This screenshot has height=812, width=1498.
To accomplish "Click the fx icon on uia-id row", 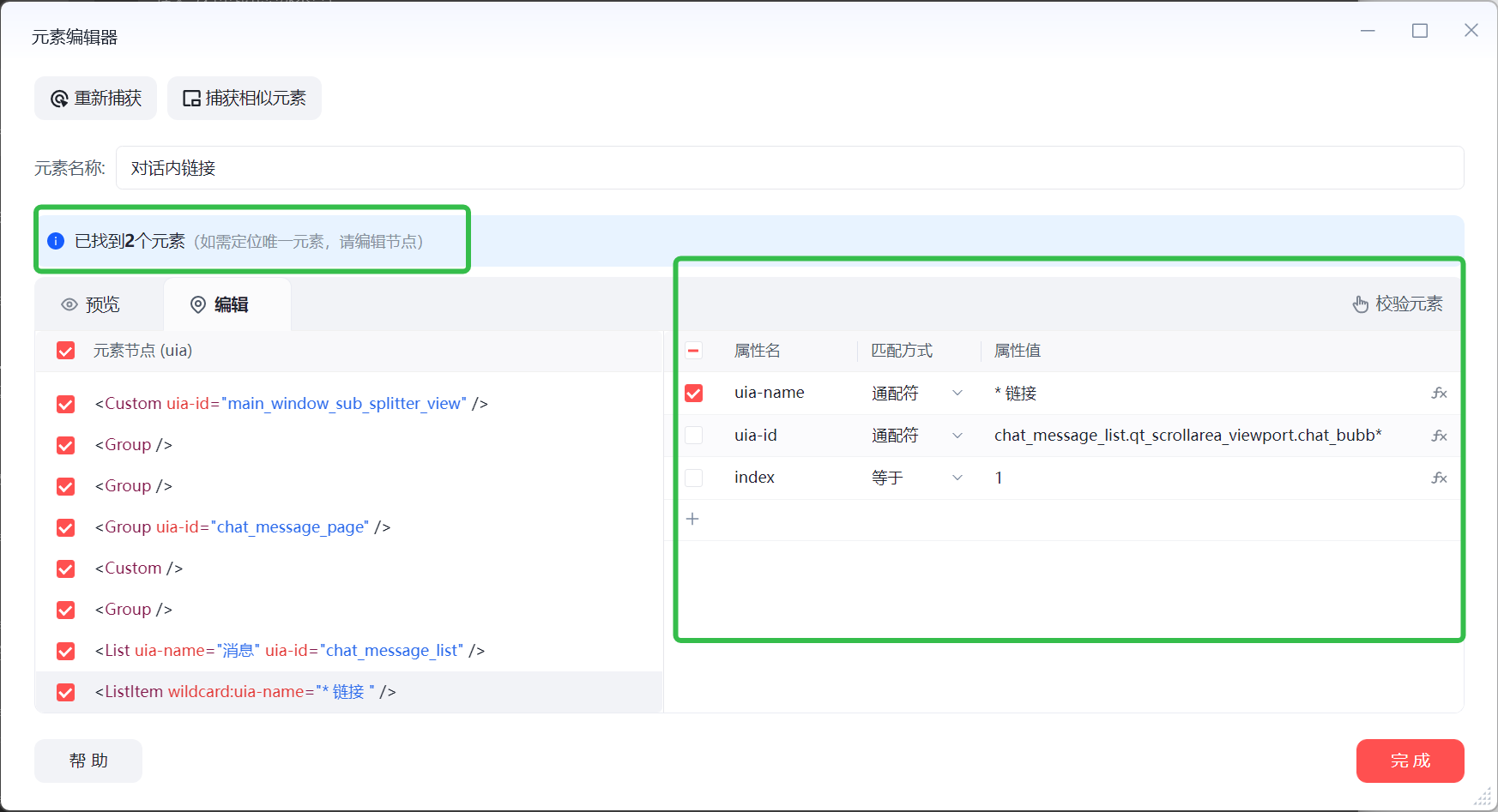I will tap(1439, 436).
